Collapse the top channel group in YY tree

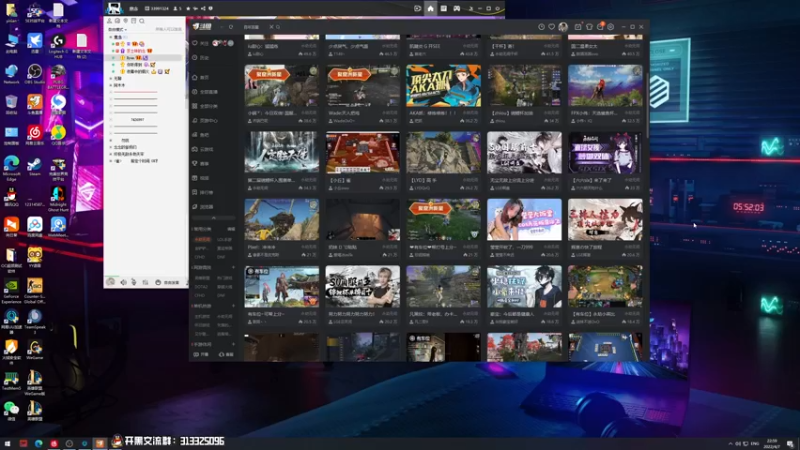(x=111, y=37)
